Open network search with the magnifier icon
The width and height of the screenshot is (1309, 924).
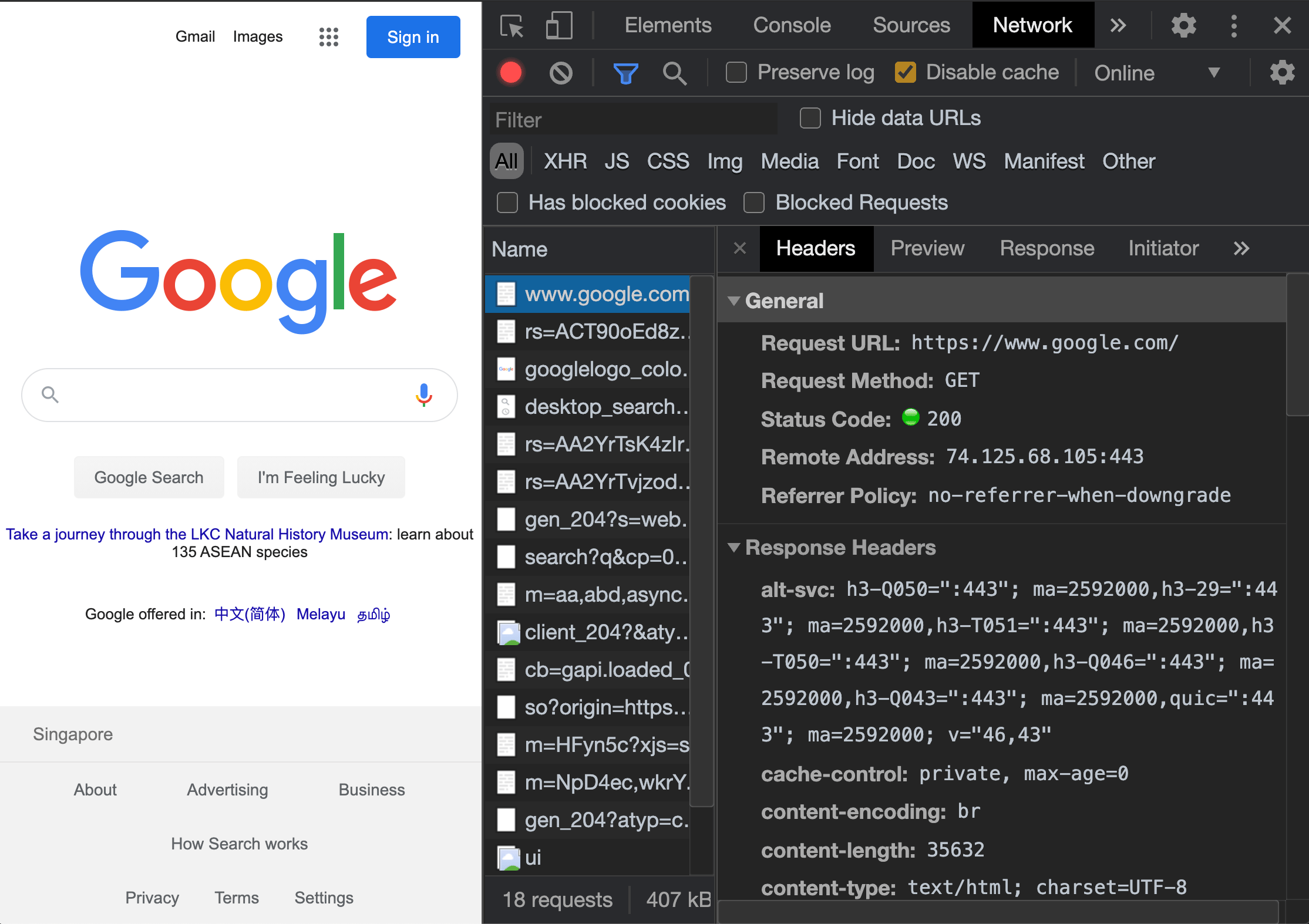[674, 73]
